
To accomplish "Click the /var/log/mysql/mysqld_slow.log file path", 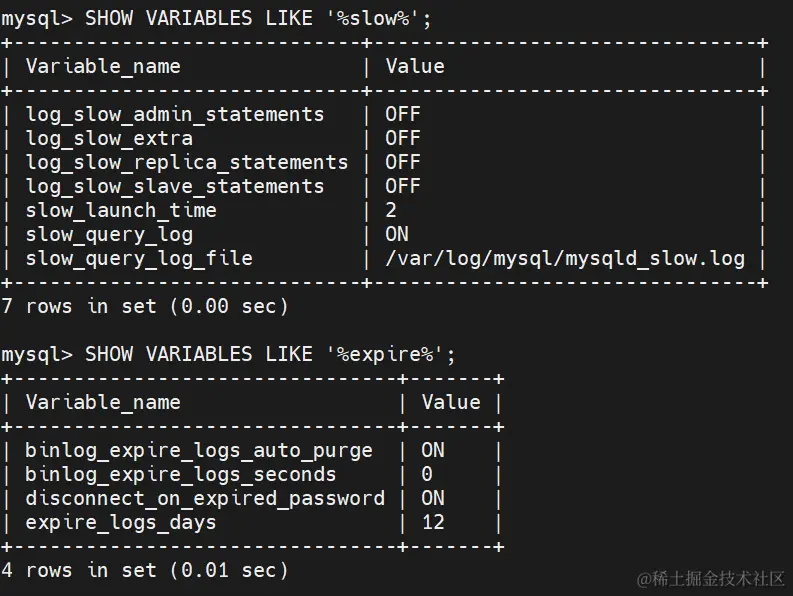I will pyautogui.click(x=565, y=259).
